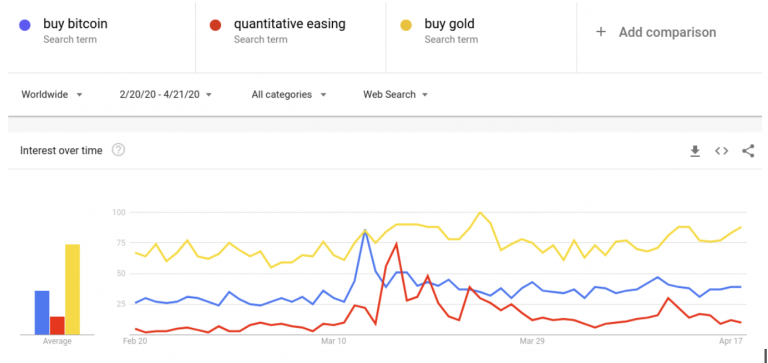Image resolution: width=768 pixels, height=363 pixels.
Task: Open the help icon beside Interest over time
Action: click(x=119, y=150)
